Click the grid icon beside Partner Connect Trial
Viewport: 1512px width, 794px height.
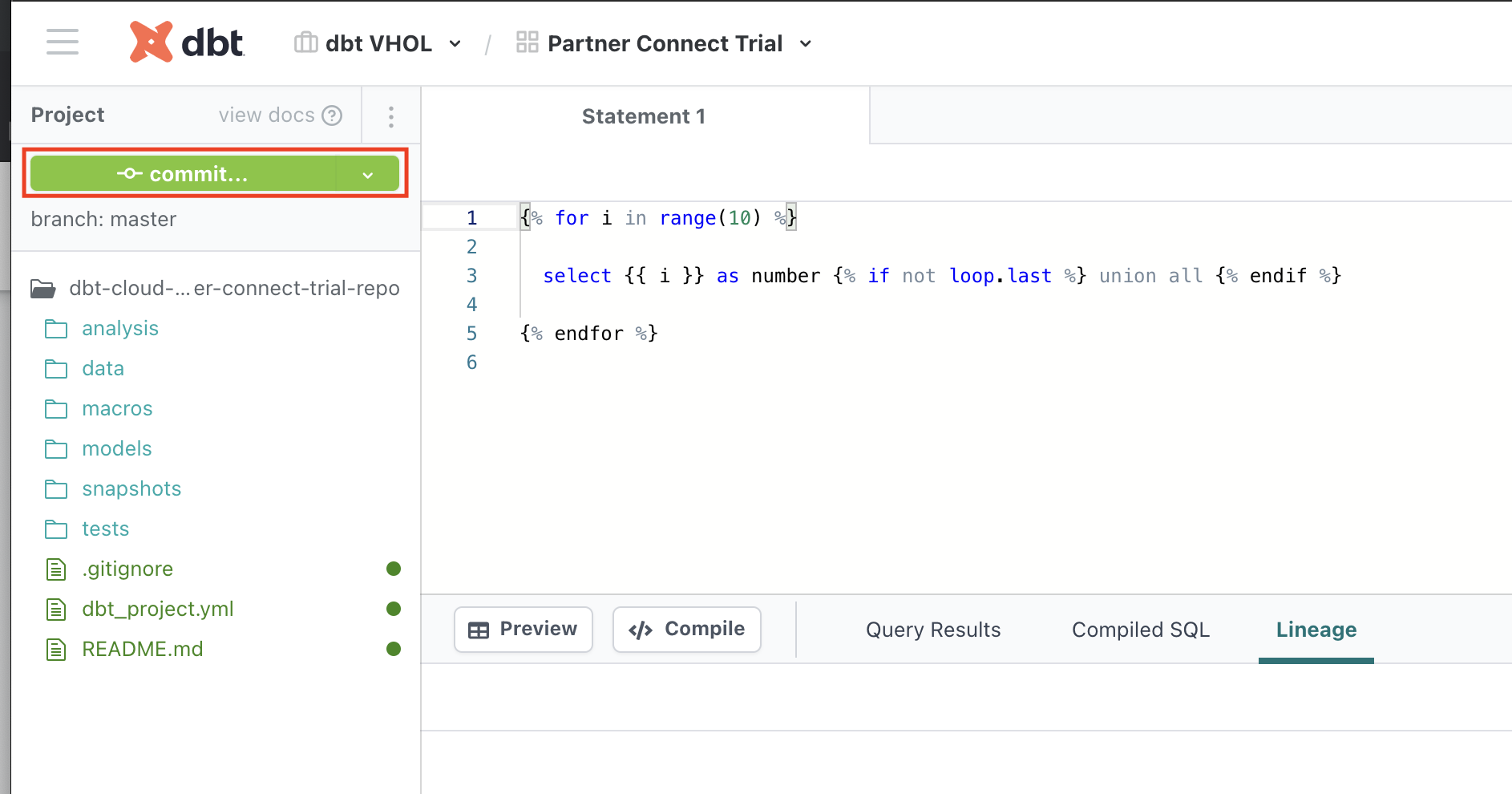click(x=527, y=42)
